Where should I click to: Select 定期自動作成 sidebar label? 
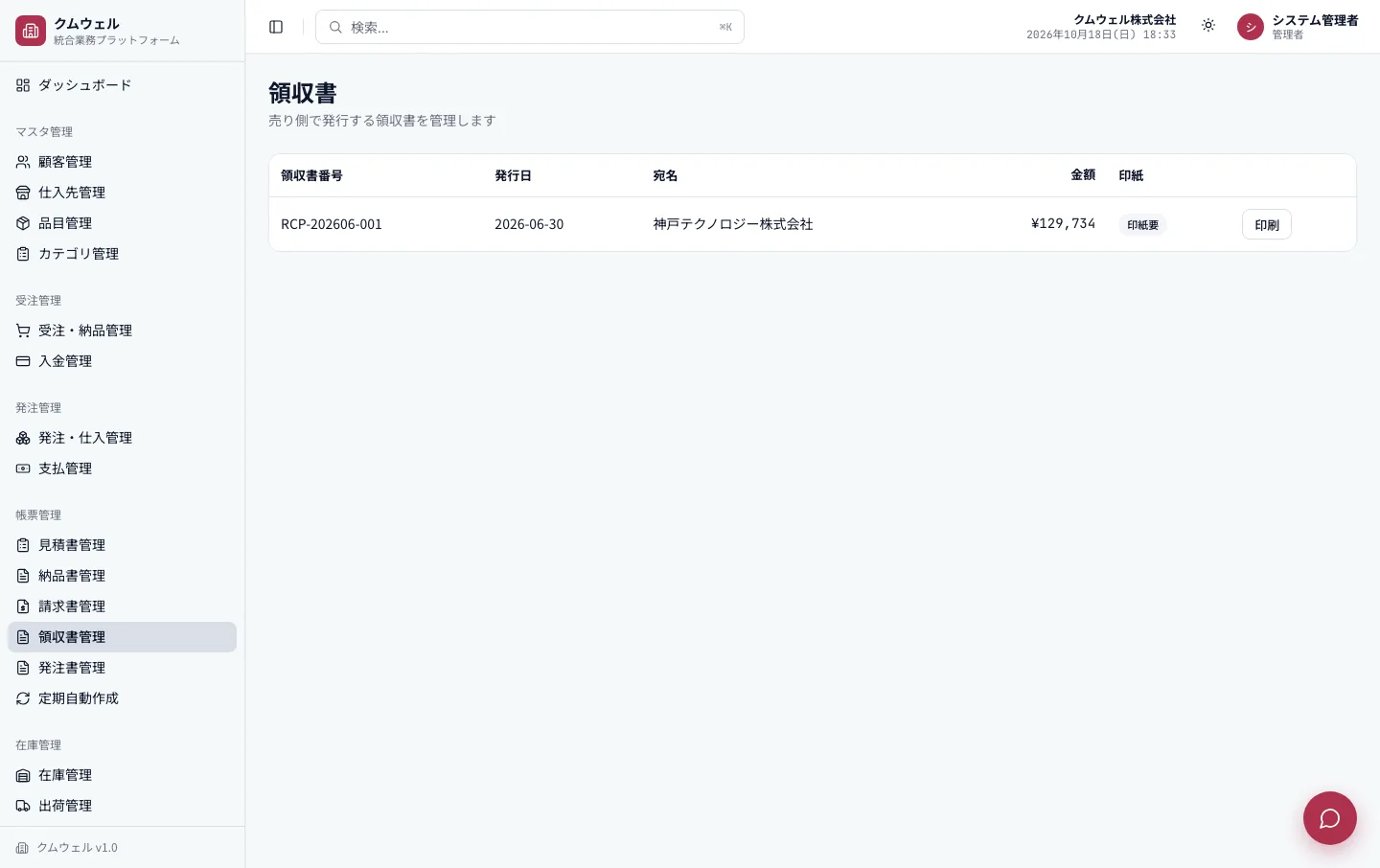tap(79, 698)
